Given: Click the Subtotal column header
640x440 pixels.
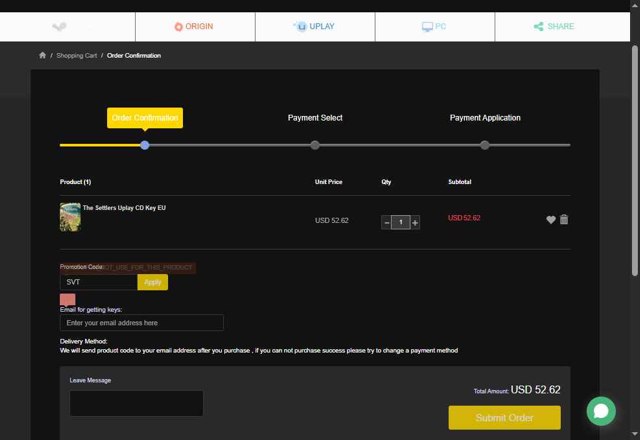Looking at the screenshot, I should point(460,182).
